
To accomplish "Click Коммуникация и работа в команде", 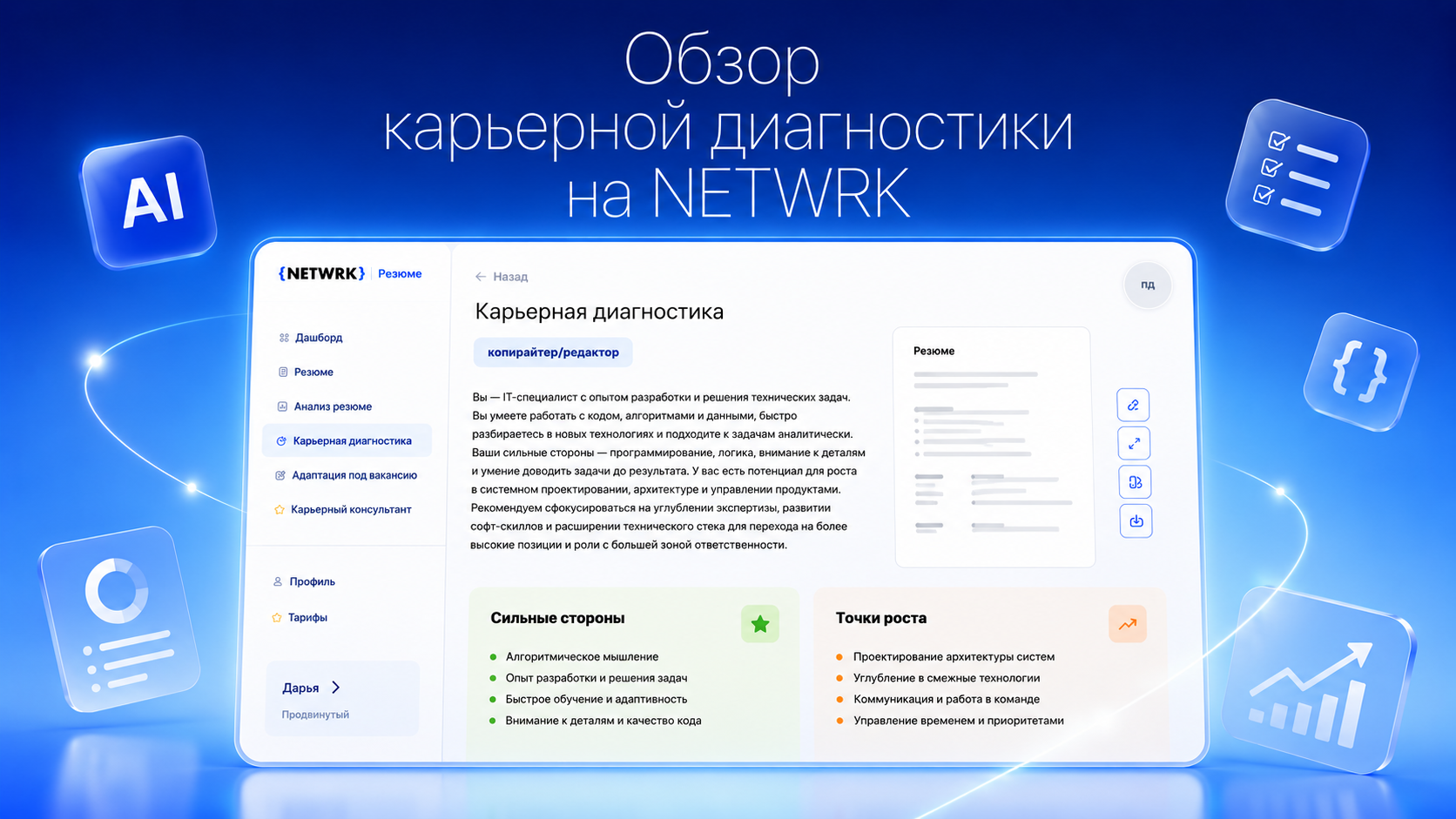I will pyautogui.click(x=947, y=699).
